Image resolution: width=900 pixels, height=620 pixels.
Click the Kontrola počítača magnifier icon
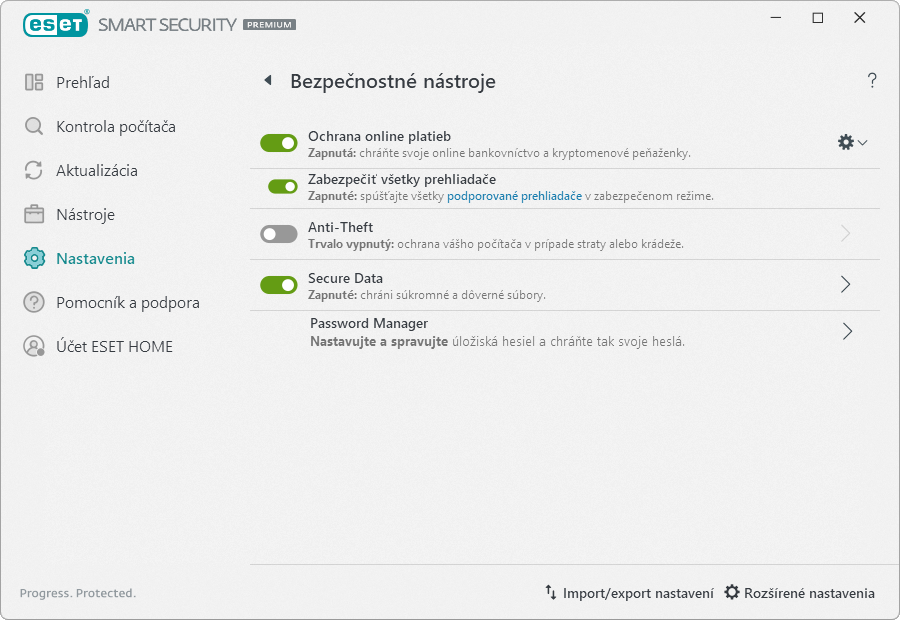pyautogui.click(x=34, y=126)
